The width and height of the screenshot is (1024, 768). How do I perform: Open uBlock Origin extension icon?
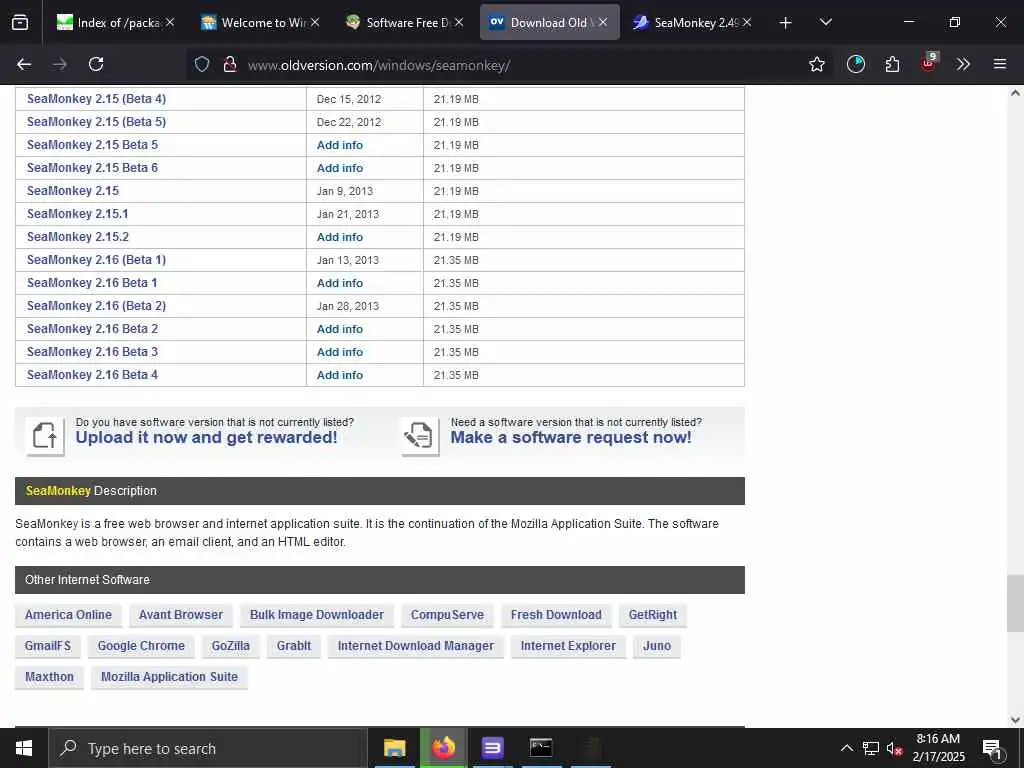(929, 63)
